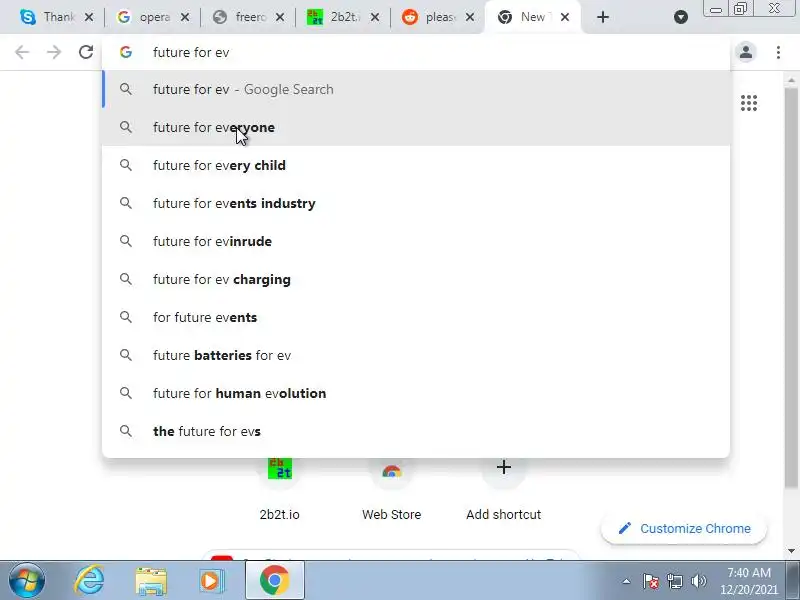Viewport: 800px width, 600px height.
Task: Select 'future for ev - Google Search' suggestion
Action: 416,89
